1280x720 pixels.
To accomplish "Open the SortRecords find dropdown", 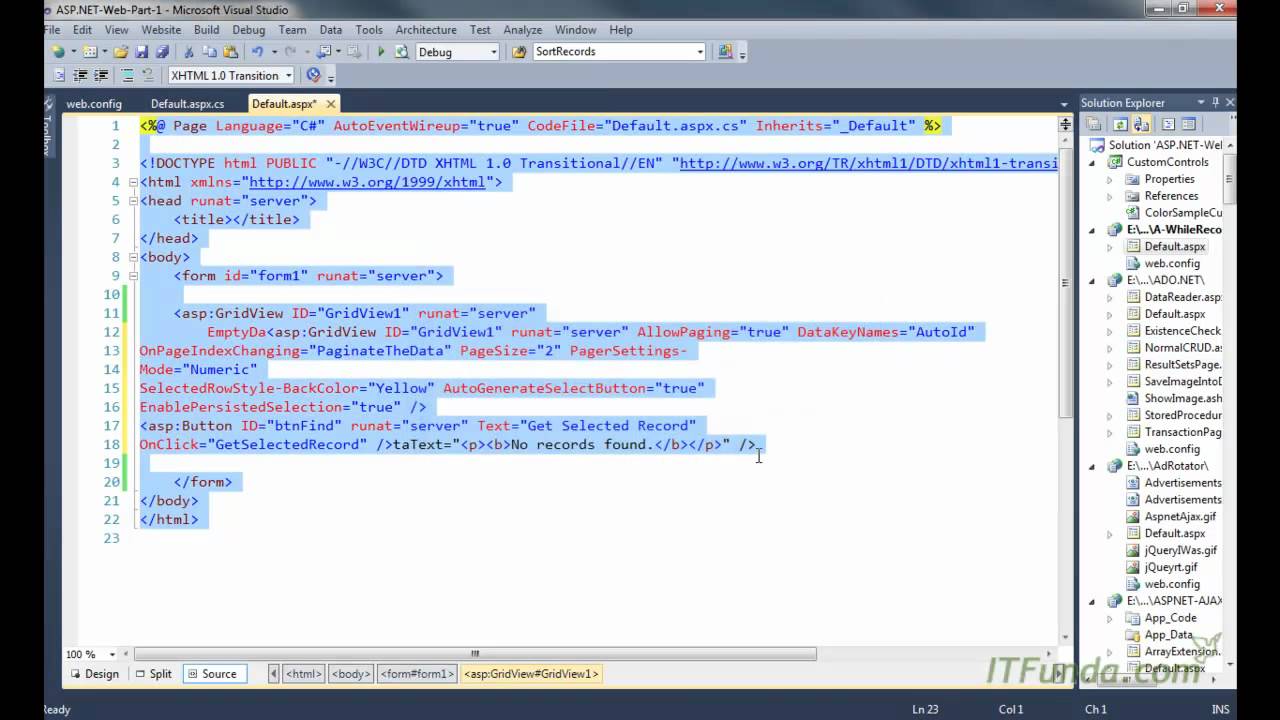I will 700,52.
